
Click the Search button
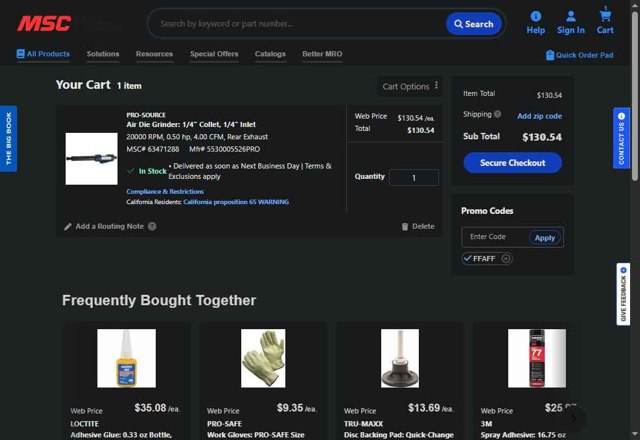[473, 24]
